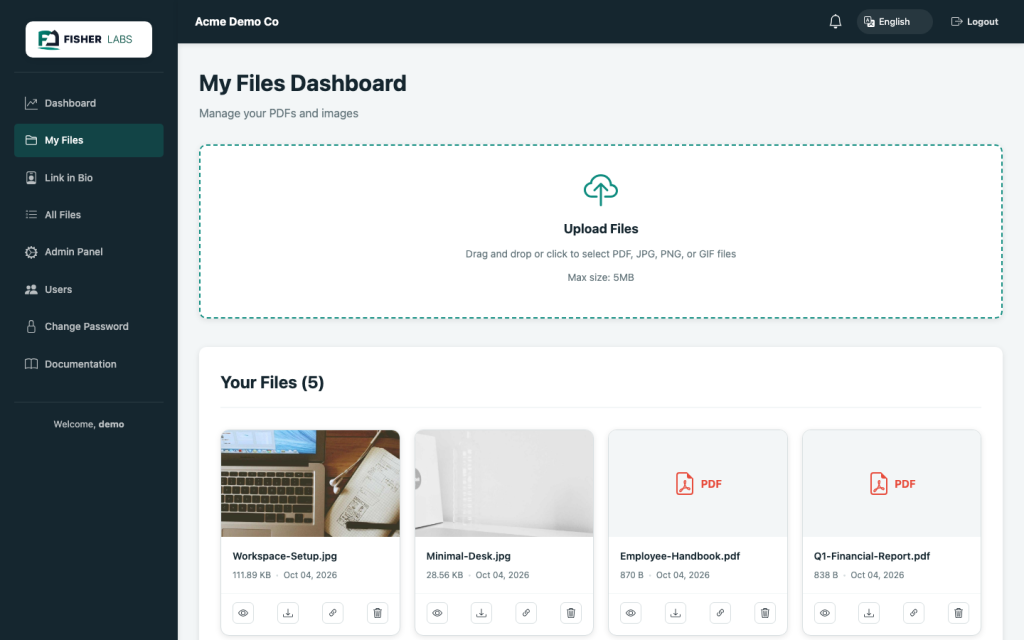Click the Employee-Handbook.pdf file name
The width and height of the screenshot is (1024, 640).
pos(680,556)
